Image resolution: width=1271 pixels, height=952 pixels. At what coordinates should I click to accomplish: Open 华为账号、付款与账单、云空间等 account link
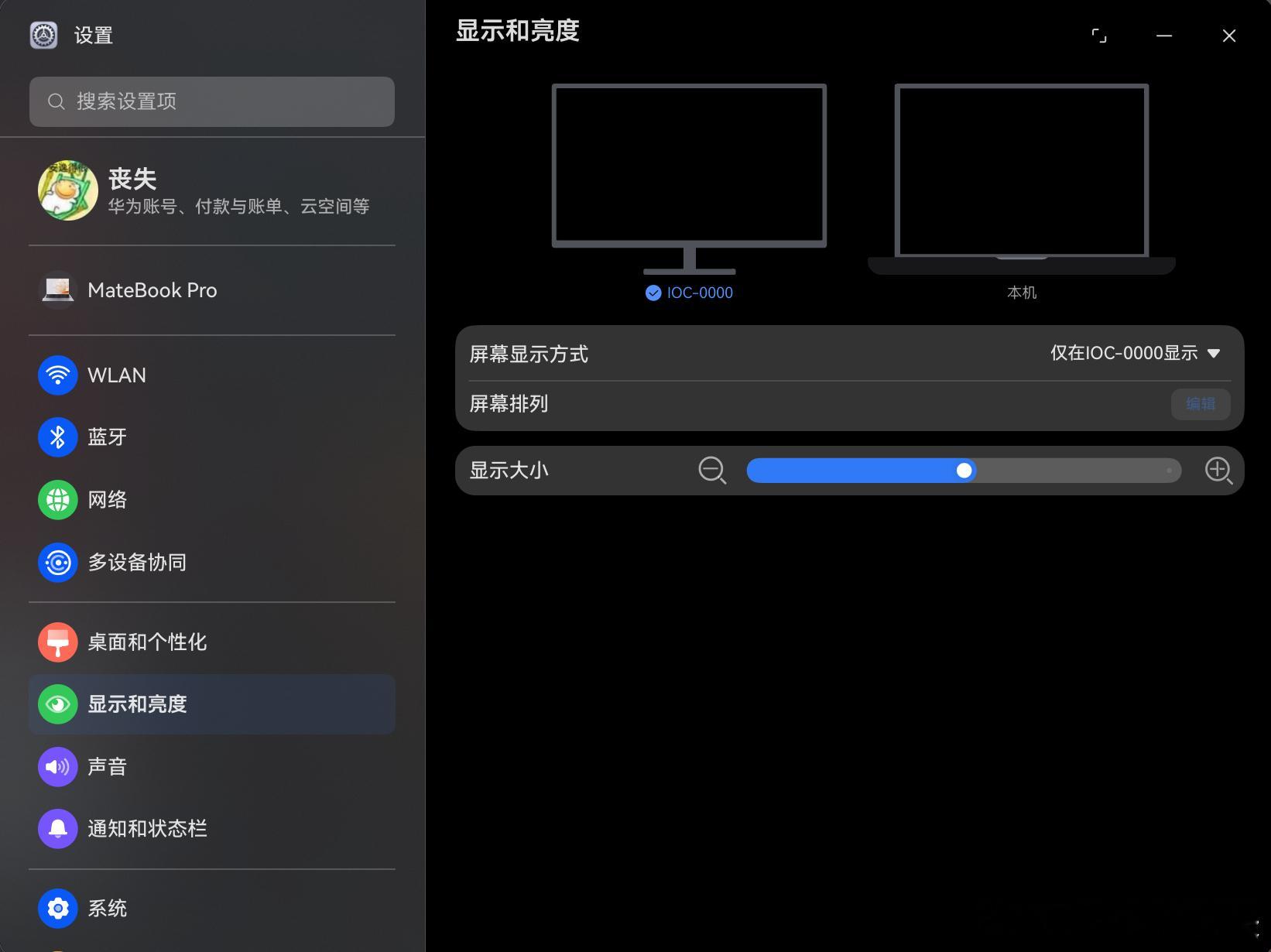238,207
